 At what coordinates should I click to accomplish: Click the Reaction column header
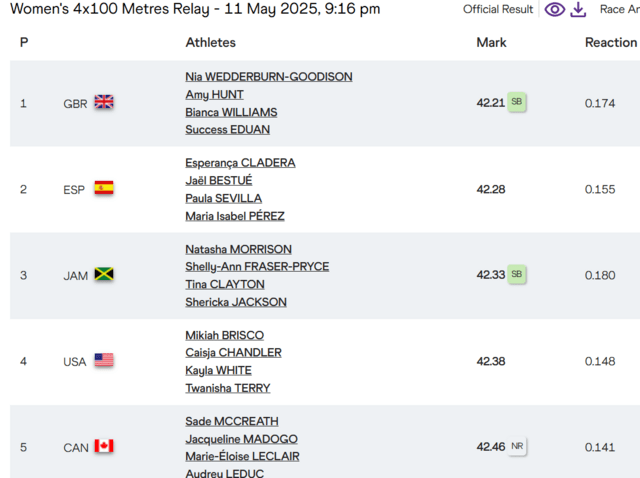[611, 42]
